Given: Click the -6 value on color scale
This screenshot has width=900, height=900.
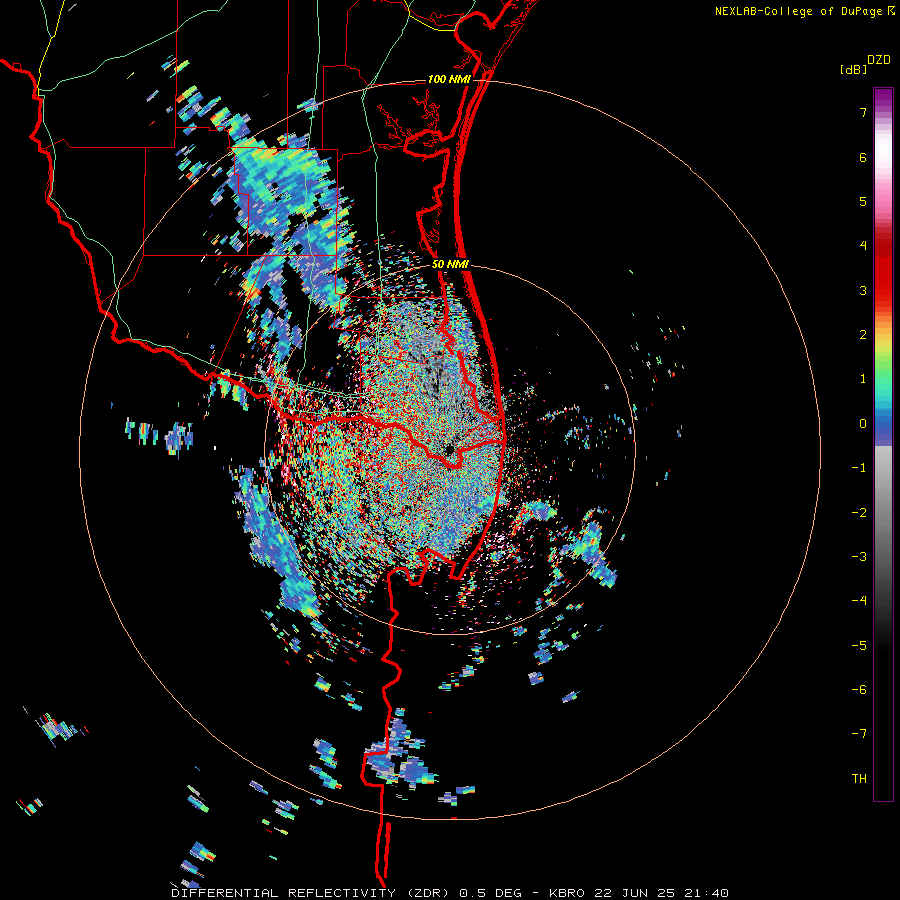Looking at the screenshot, I should coord(859,690).
